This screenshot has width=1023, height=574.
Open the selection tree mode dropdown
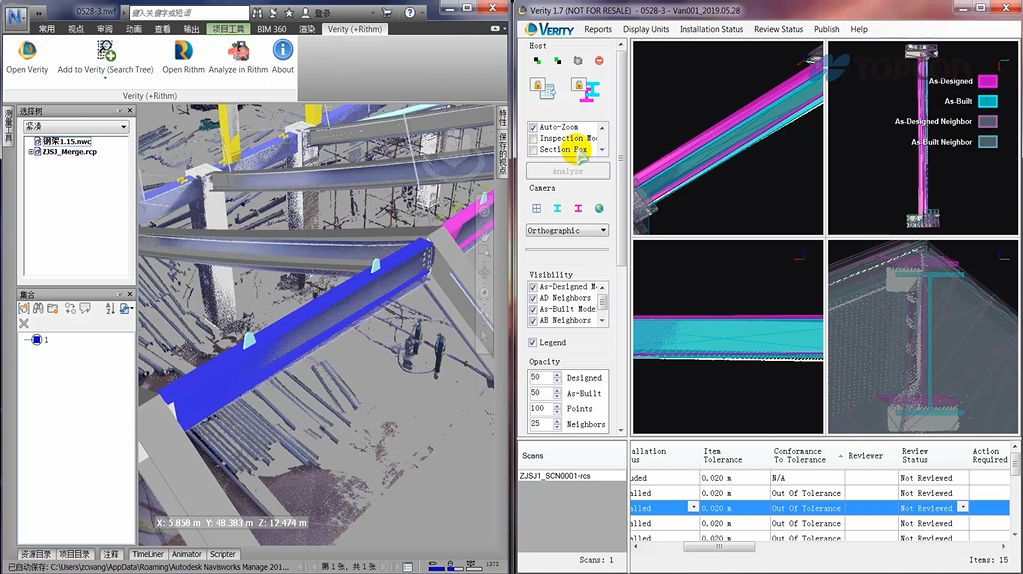[76, 127]
